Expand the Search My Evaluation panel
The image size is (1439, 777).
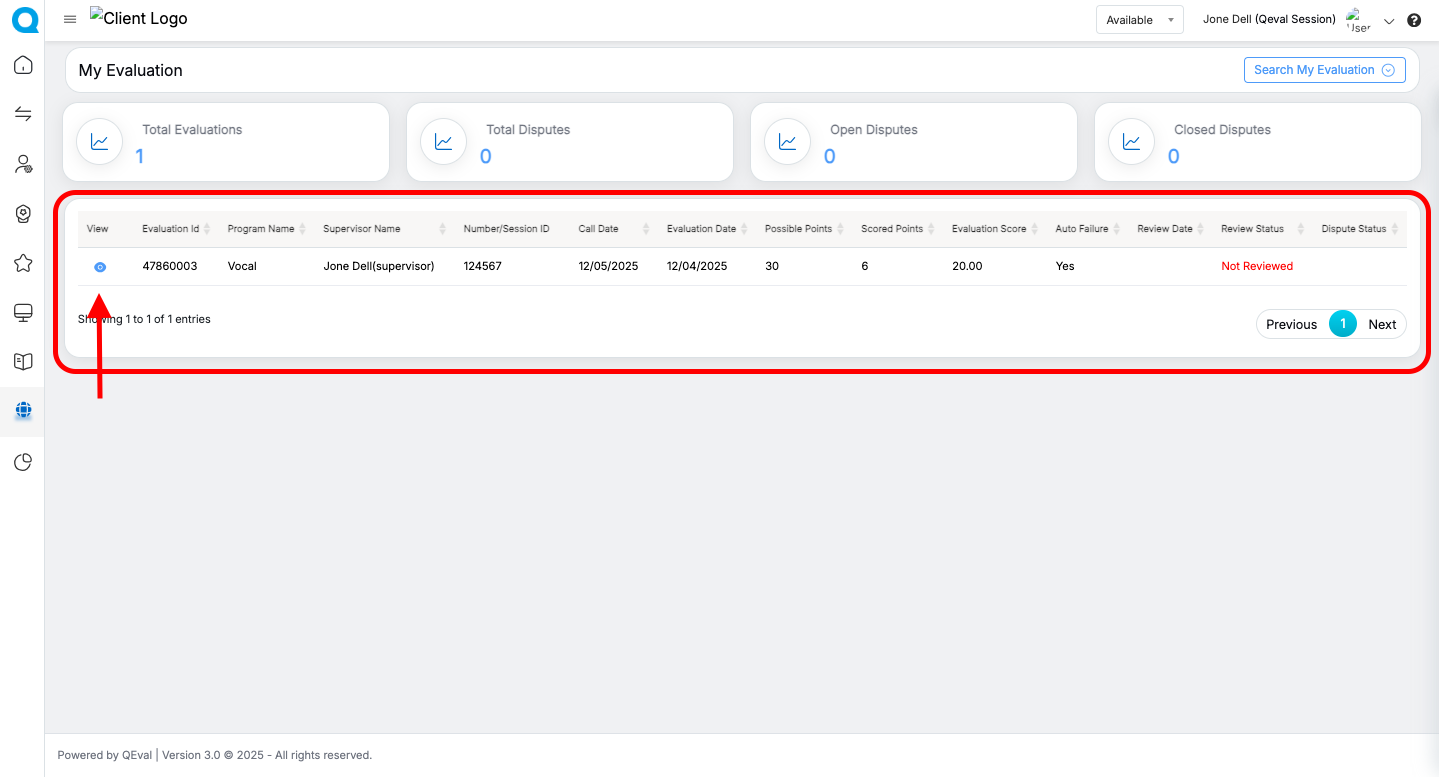[1323, 70]
